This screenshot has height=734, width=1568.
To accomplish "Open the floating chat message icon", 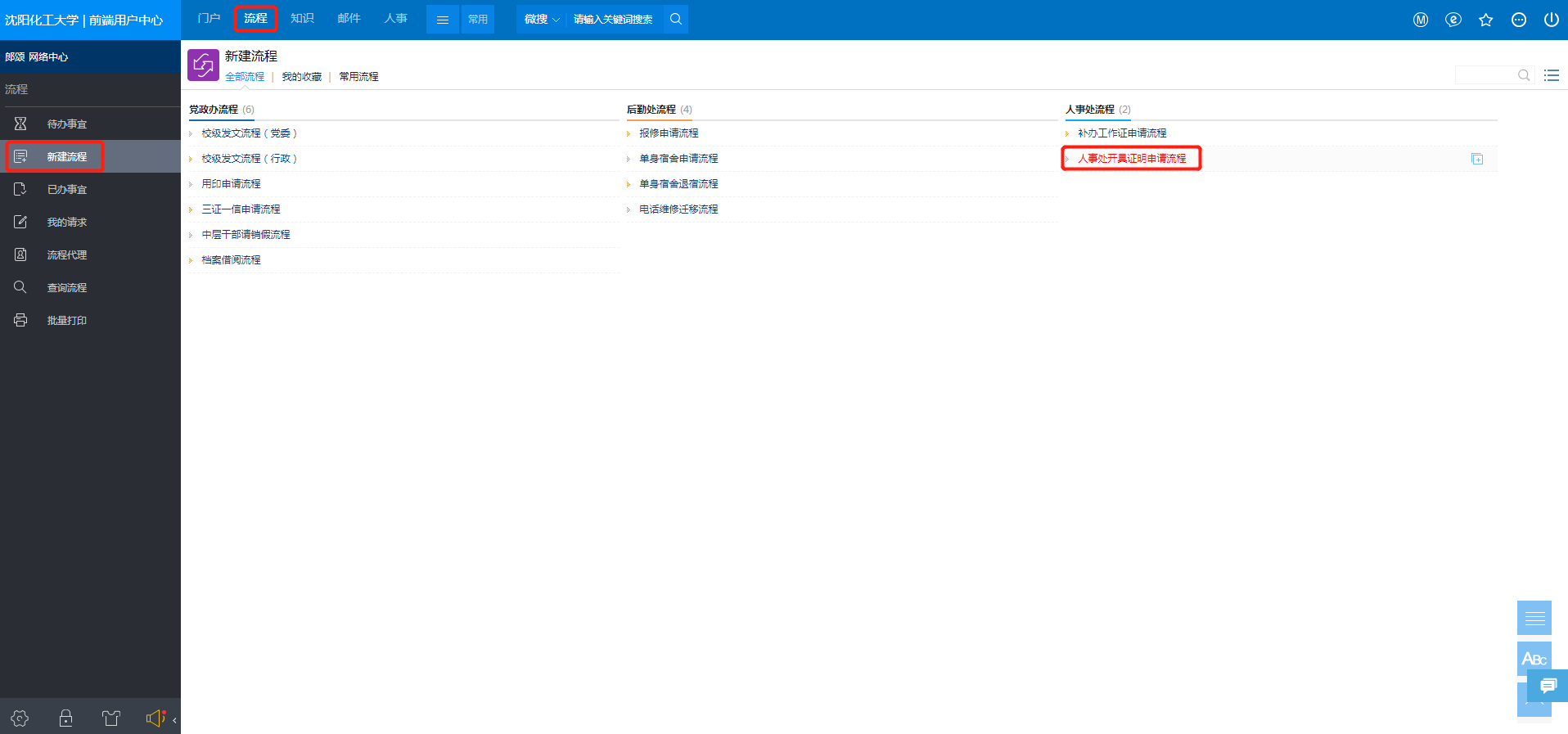I will (x=1548, y=686).
